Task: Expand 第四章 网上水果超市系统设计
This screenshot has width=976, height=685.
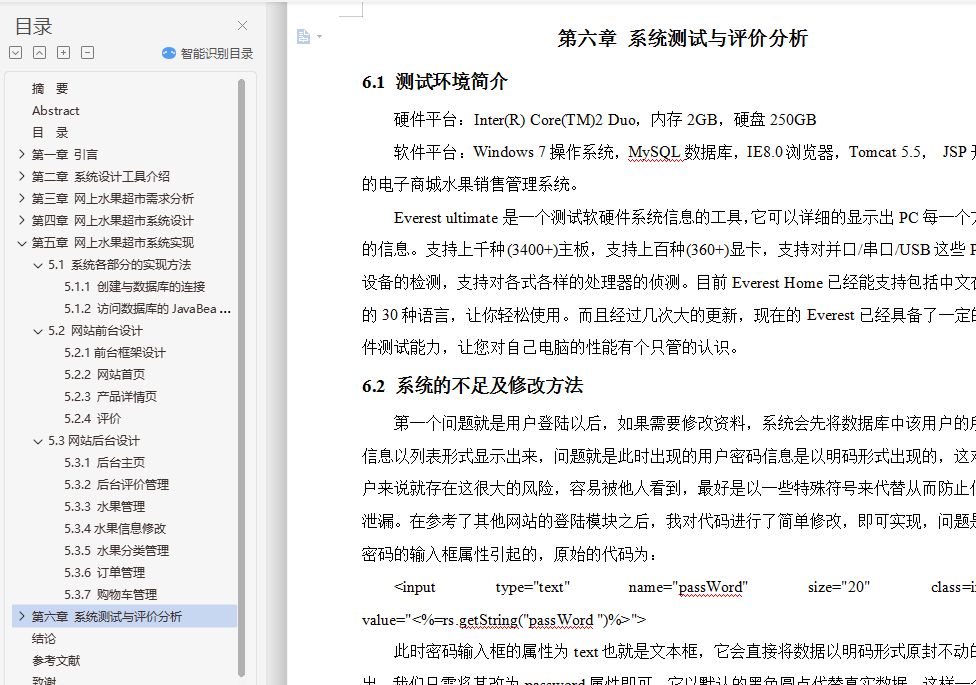Action: [x=22, y=220]
